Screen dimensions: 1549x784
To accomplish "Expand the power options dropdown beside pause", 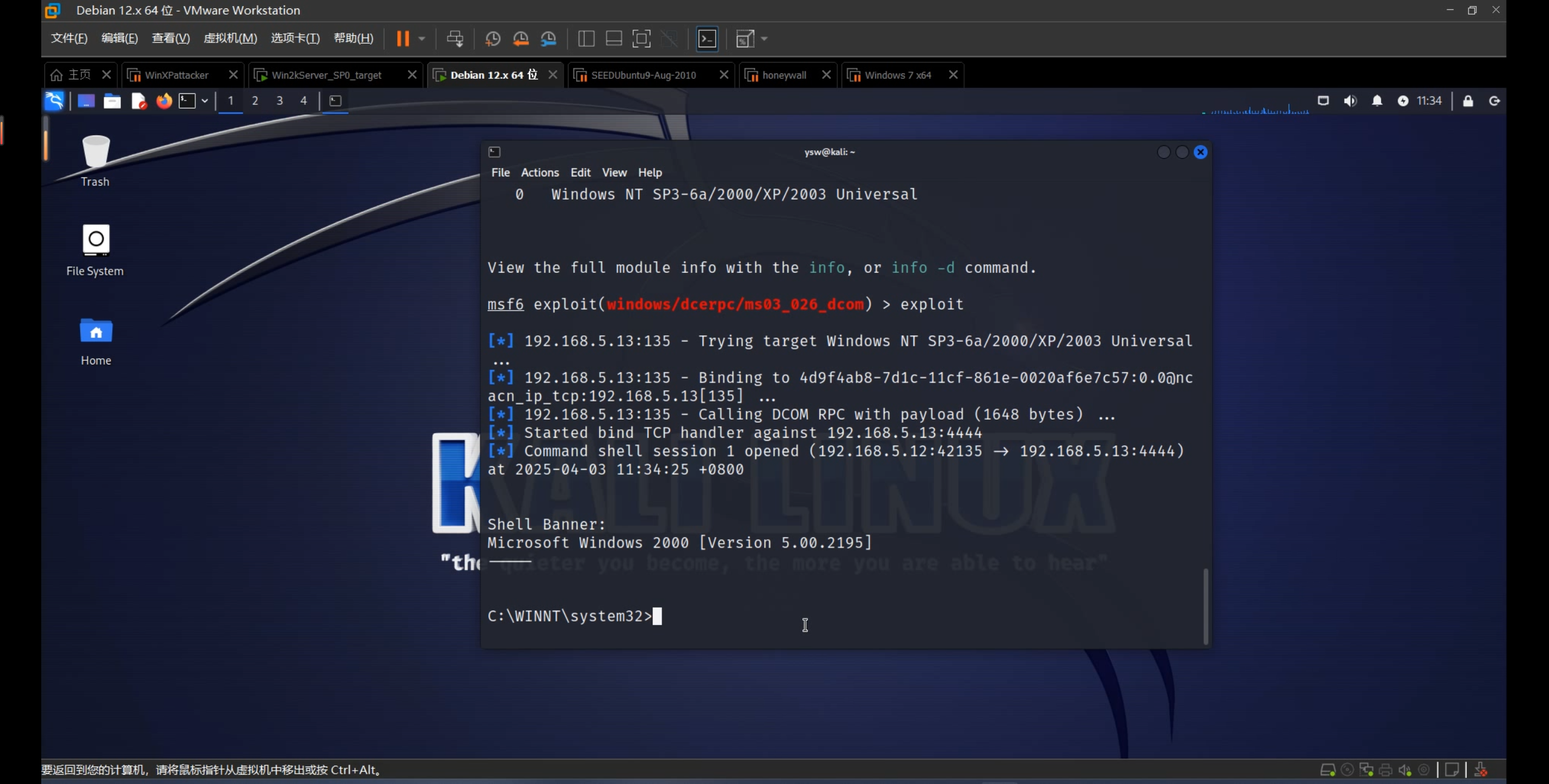I will (x=422, y=39).
